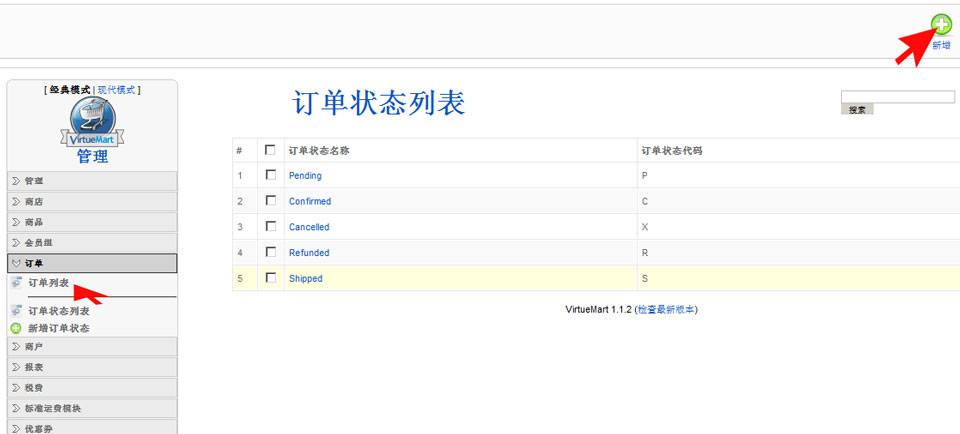Viewport: 960px width, 434px height.
Task: Toggle the select-all checkbox in table header
Action: [270, 149]
